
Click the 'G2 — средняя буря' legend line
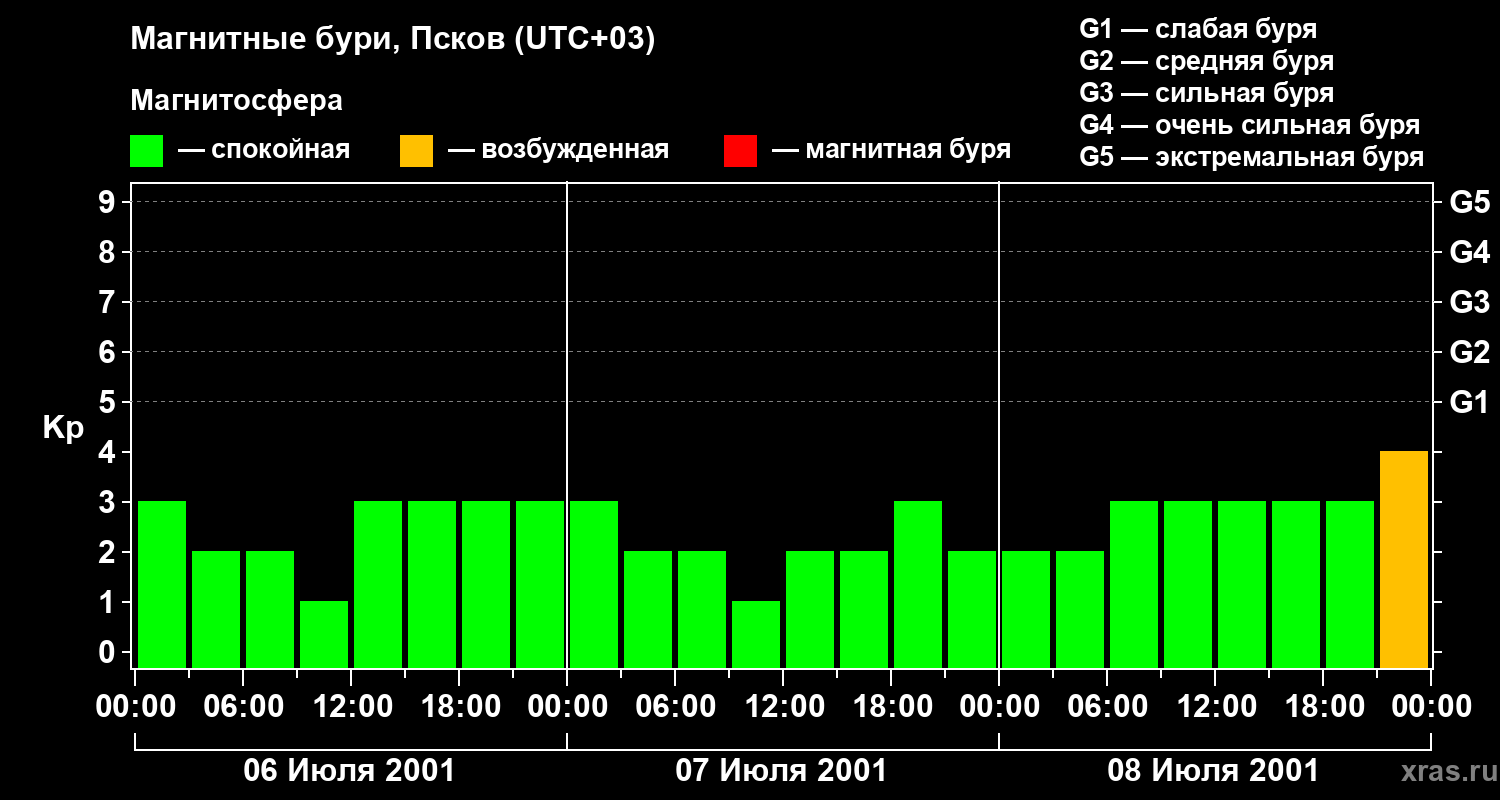point(1207,61)
